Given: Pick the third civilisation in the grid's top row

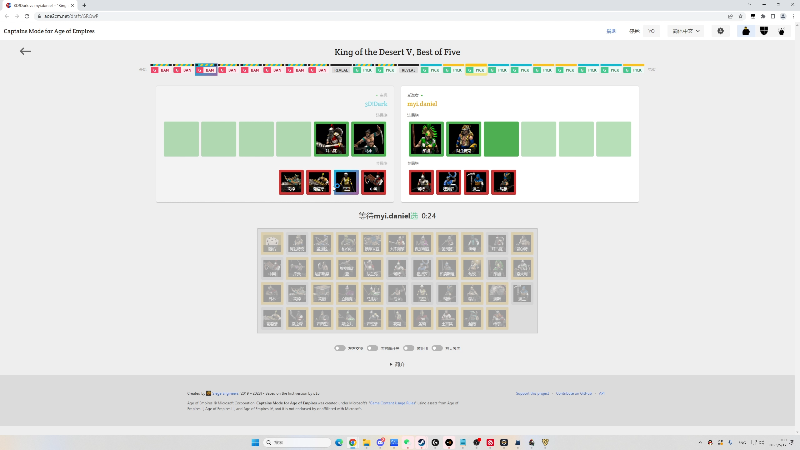Looking at the screenshot, I should point(322,243).
